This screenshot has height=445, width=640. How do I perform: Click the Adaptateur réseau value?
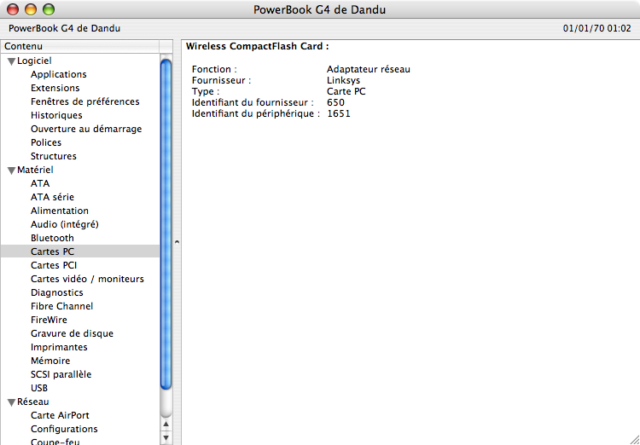click(369, 69)
